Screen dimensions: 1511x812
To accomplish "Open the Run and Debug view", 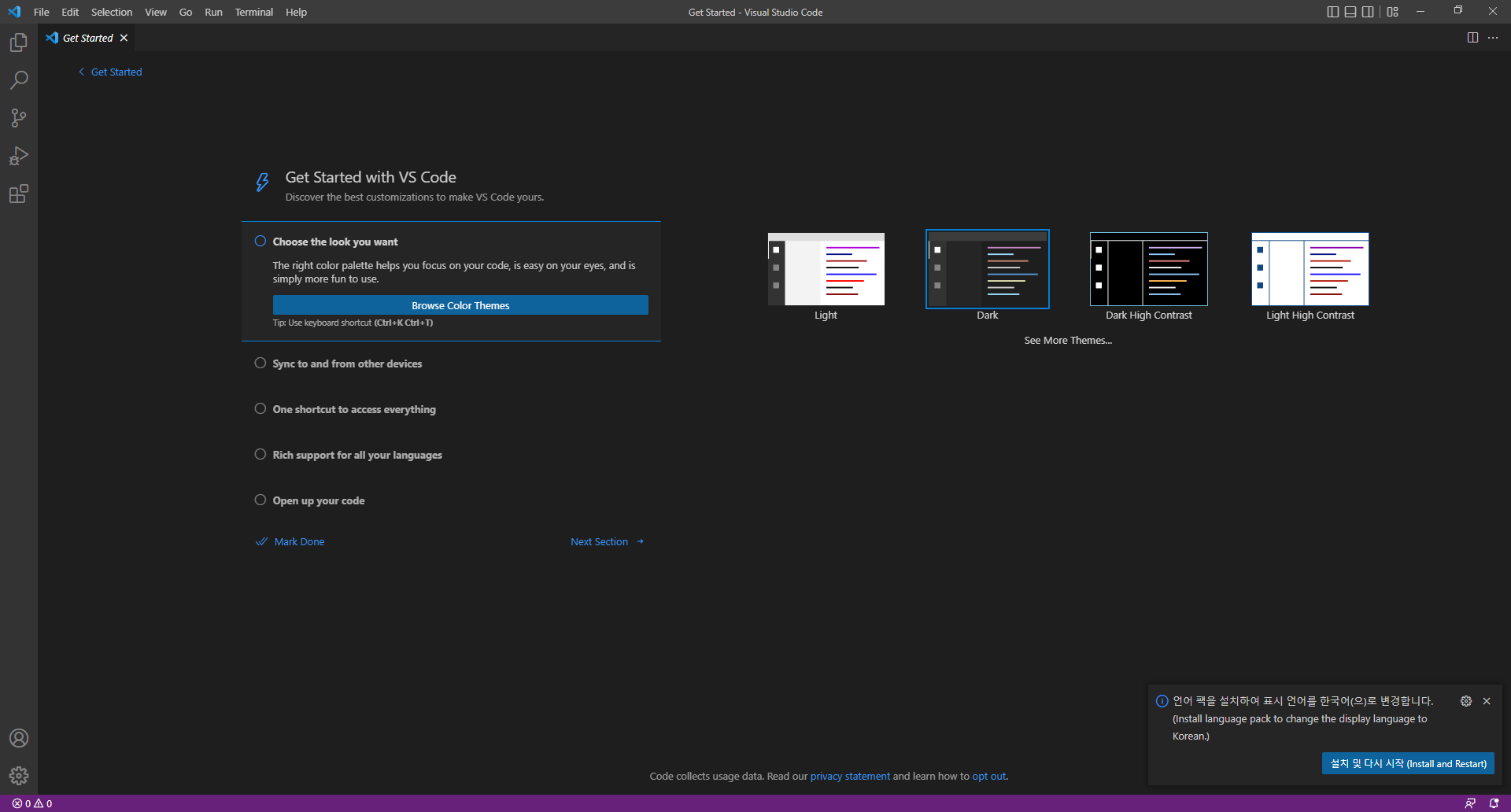I will (x=19, y=156).
